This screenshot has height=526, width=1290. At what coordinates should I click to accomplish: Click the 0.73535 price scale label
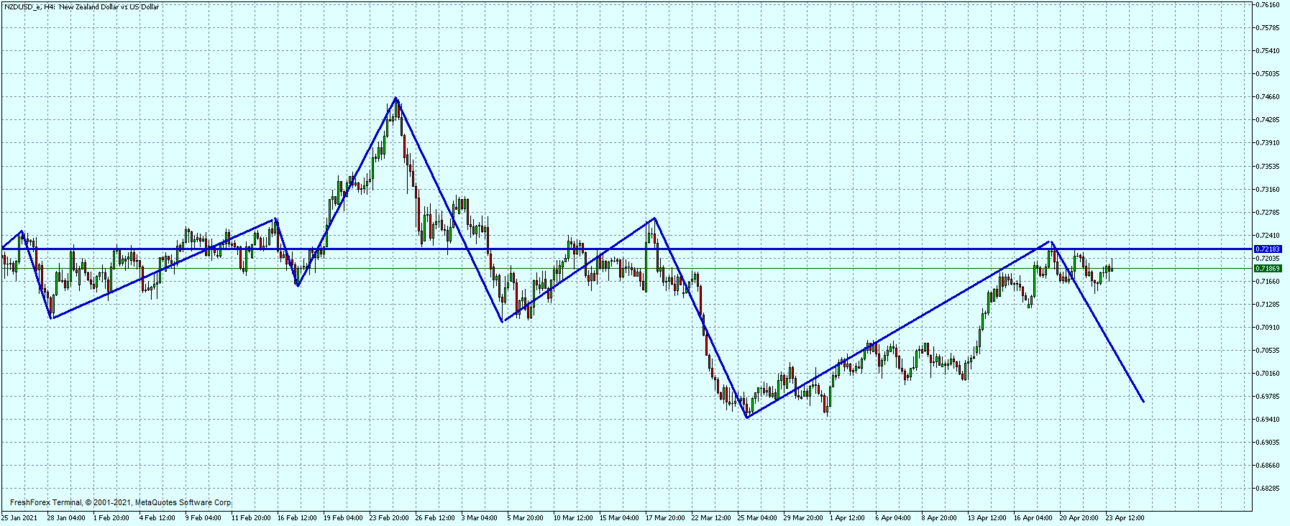pos(1268,166)
